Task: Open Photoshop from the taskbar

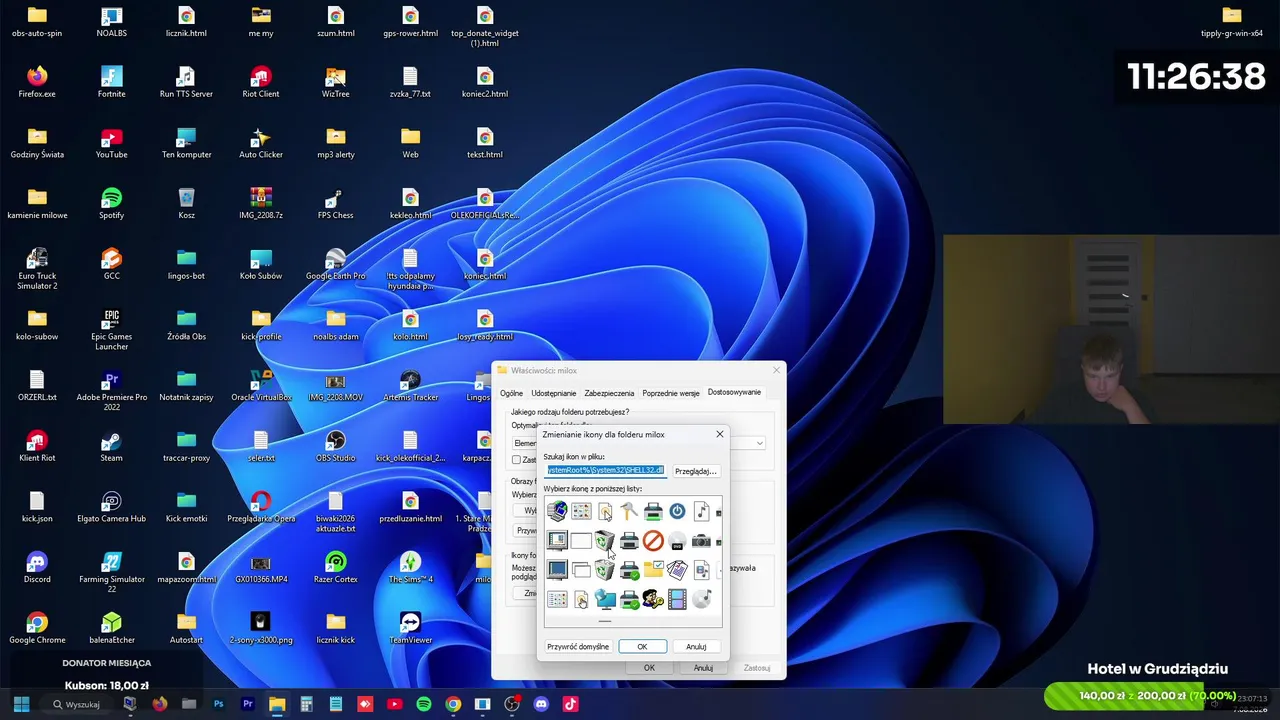Action: (x=218, y=704)
